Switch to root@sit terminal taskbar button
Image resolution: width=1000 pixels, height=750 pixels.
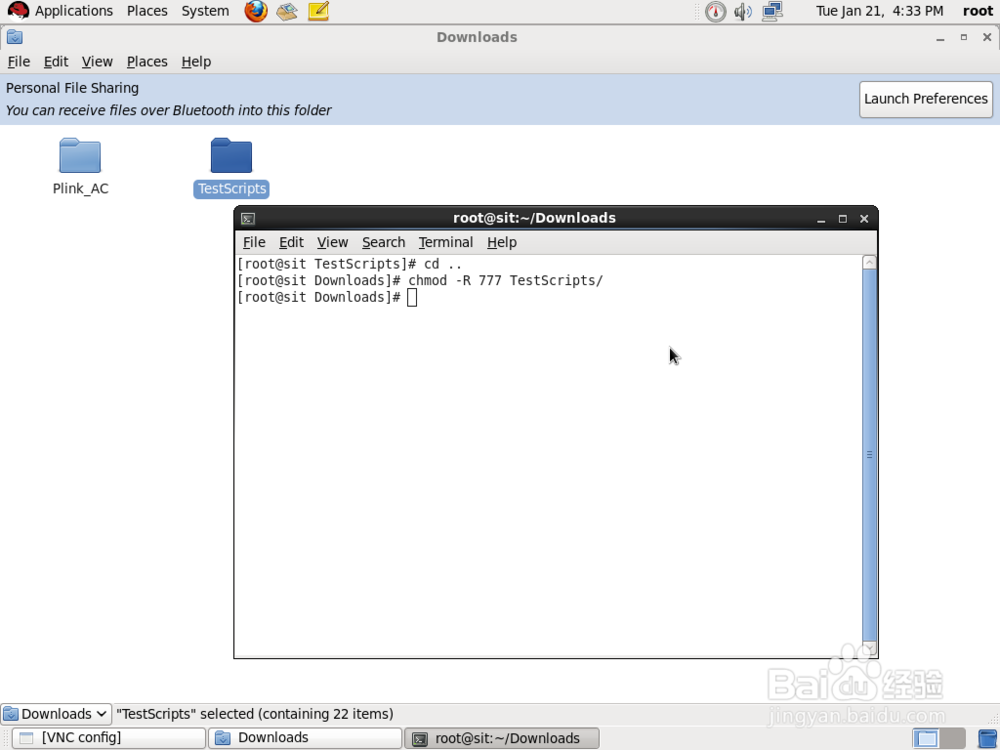(x=502, y=738)
